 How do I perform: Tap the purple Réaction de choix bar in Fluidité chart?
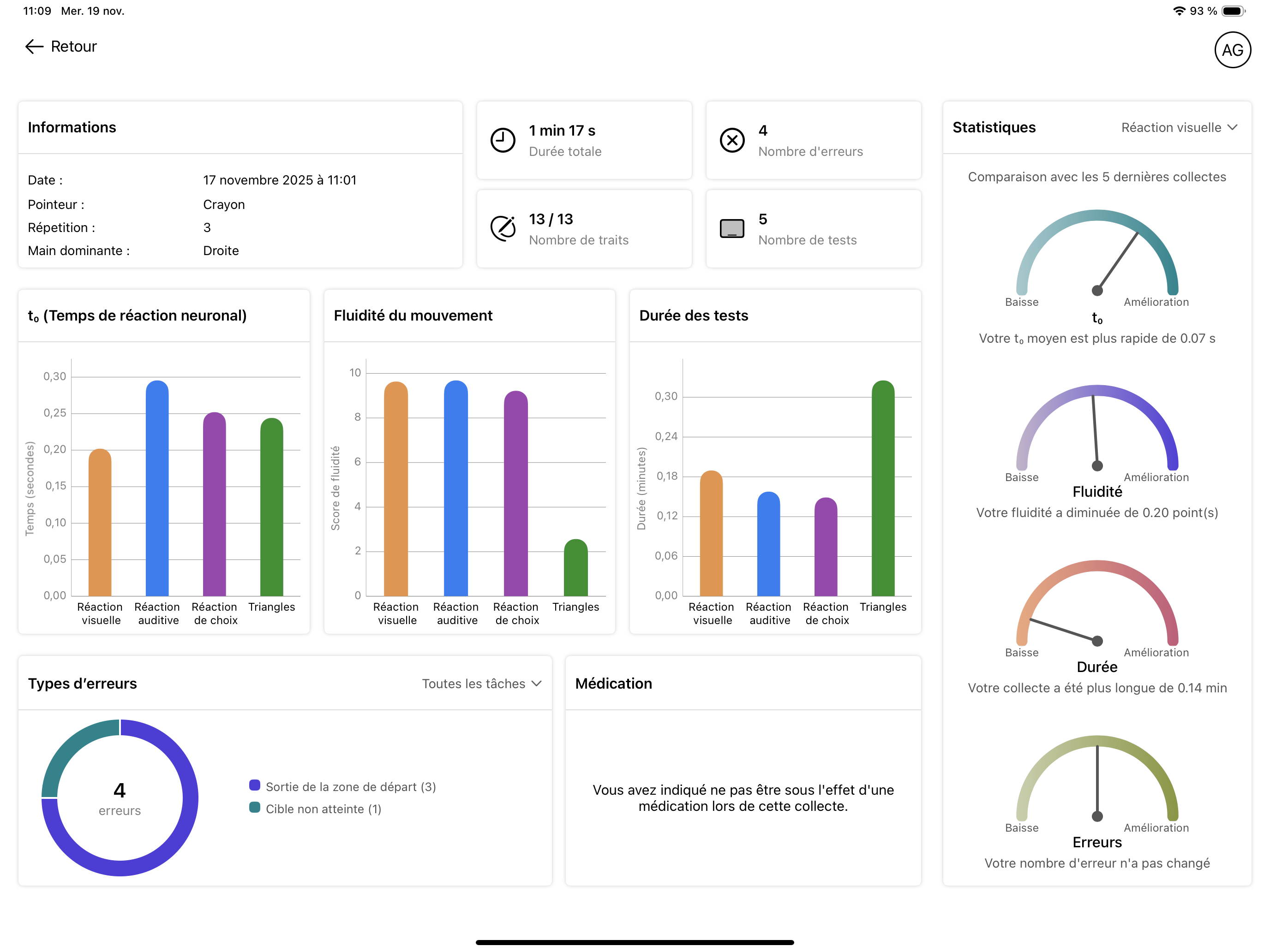point(515,493)
